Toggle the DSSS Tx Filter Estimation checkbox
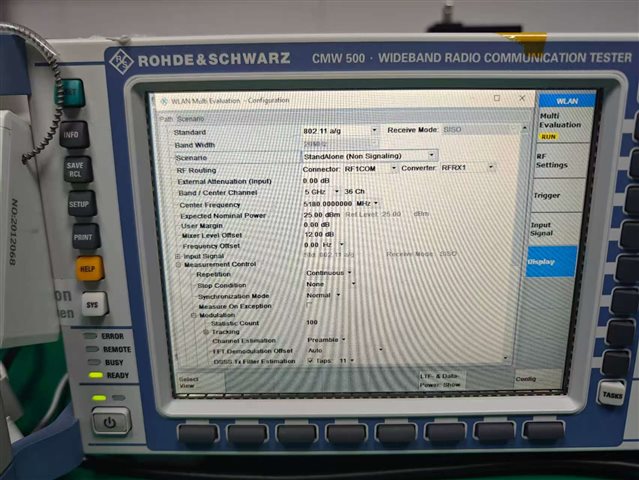 pos(311,361)
